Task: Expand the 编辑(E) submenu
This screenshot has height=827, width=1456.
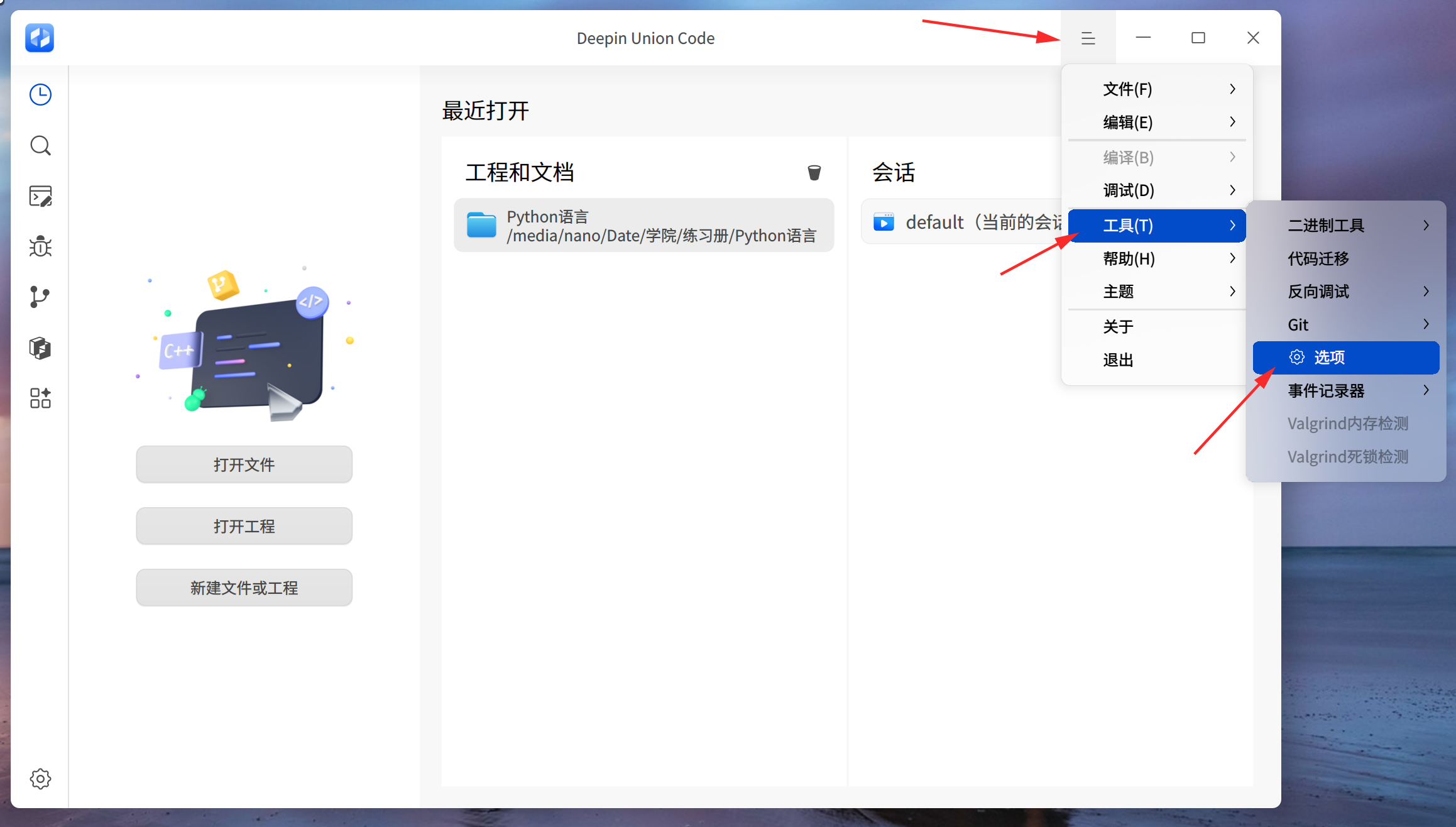Action: (x=1157, y=122)
